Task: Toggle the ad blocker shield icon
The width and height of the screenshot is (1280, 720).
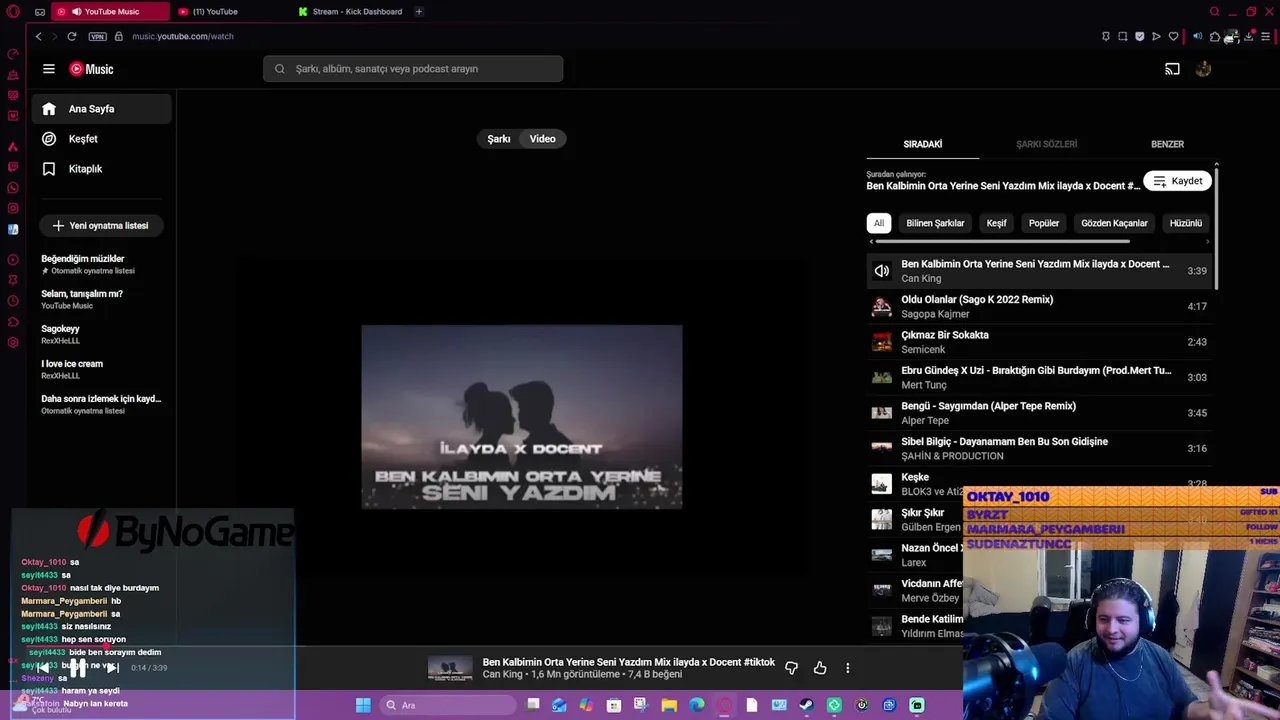Action: pos(1139,36)
